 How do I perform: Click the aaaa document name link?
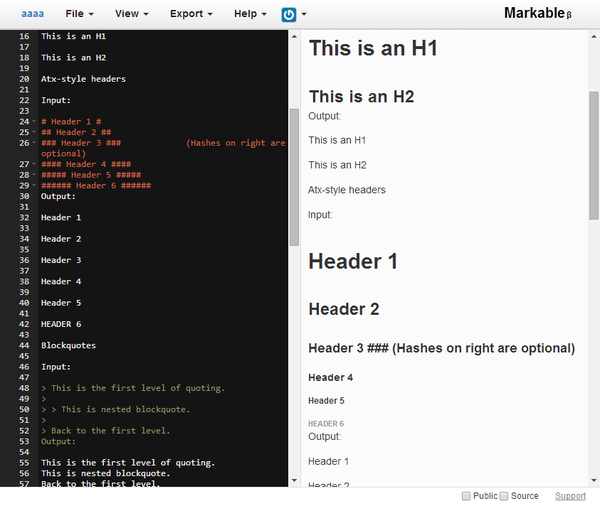(33, 14)
